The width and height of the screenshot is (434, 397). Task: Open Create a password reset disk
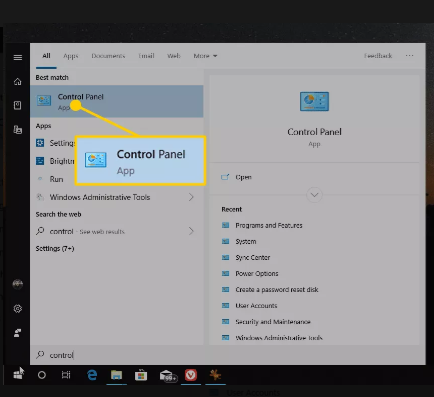(277, 289)
